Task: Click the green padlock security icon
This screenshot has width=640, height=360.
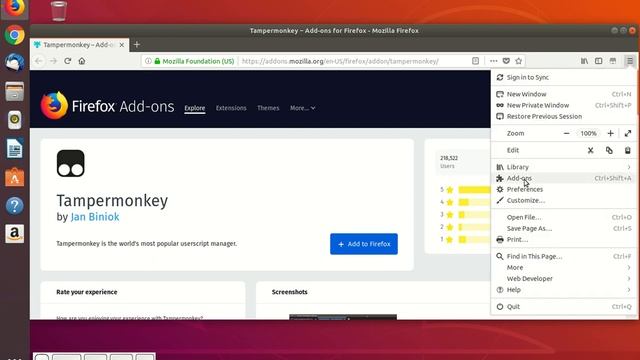Action: tap(157, 61)
